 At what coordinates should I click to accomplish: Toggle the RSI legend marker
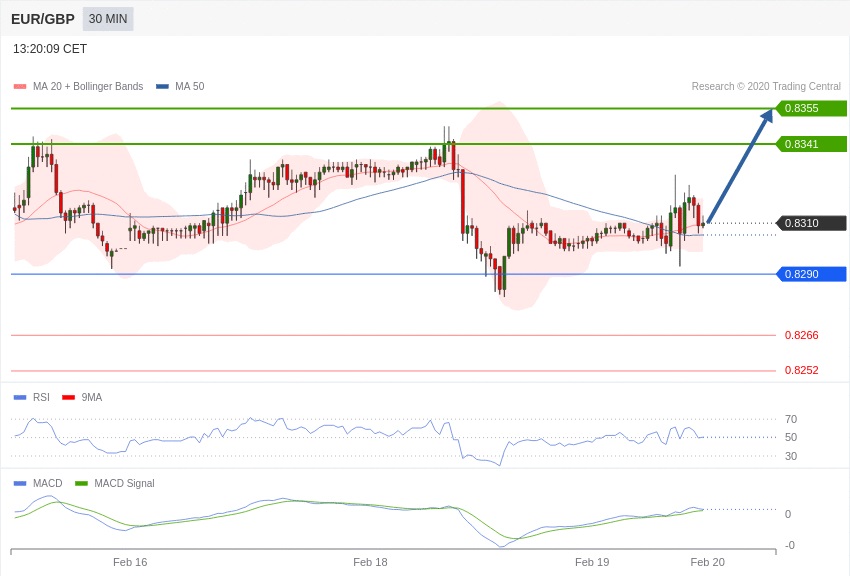(x=20, y=398)
